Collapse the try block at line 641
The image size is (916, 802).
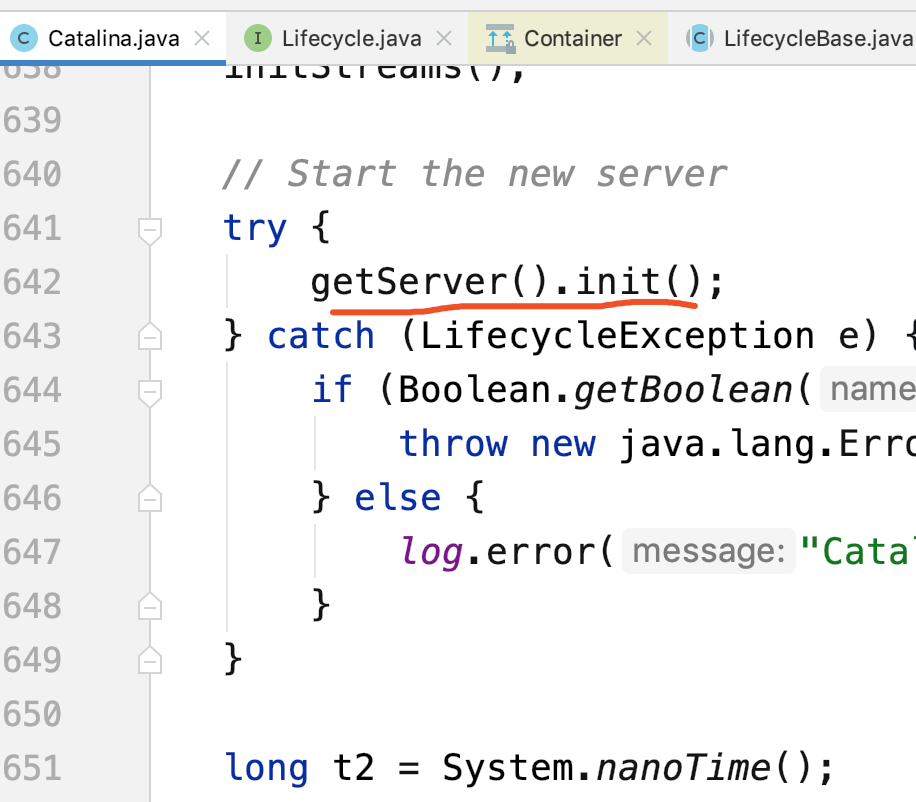pos(149,231)
